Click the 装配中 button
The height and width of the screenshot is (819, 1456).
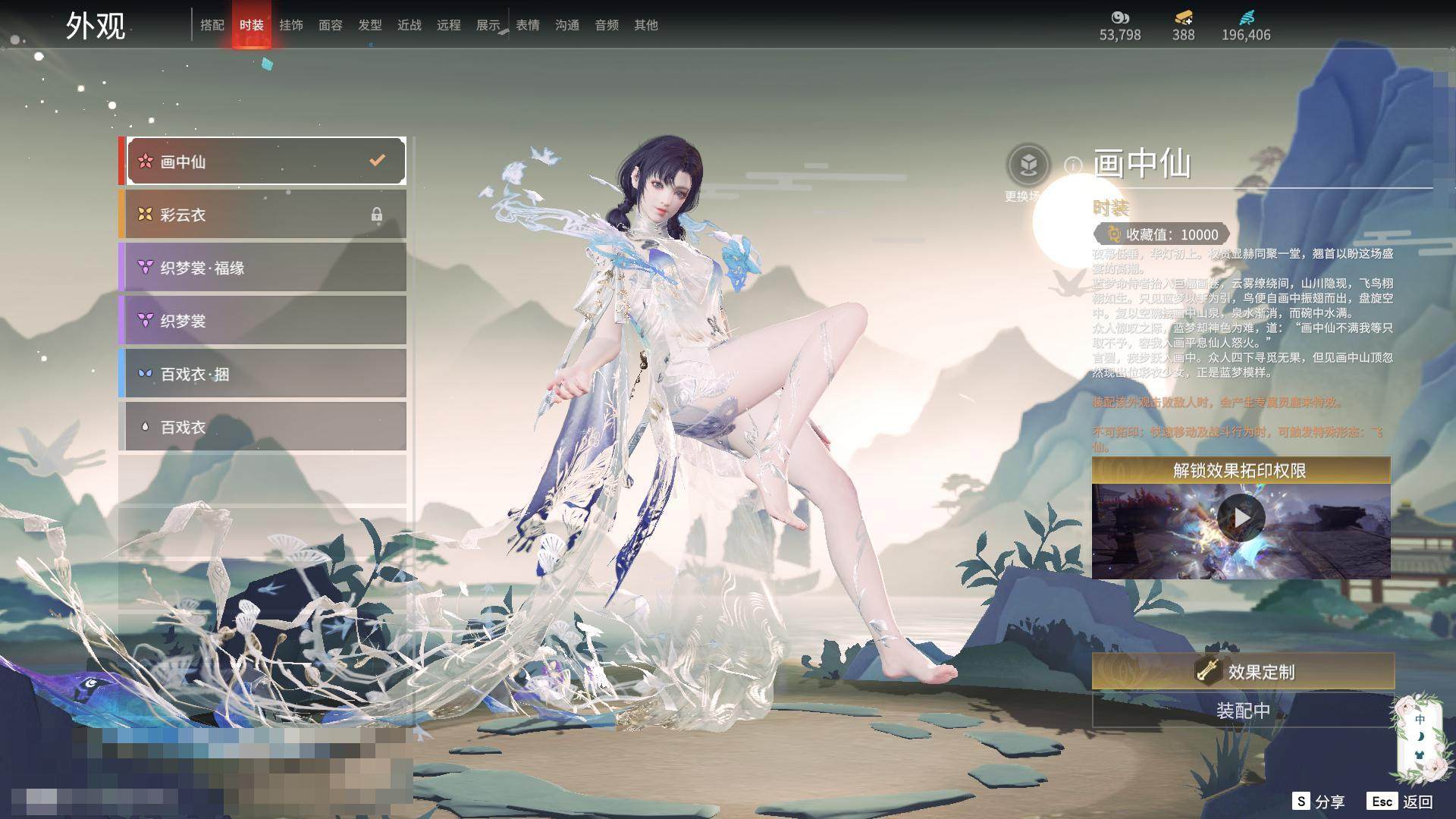[1243, 711]
